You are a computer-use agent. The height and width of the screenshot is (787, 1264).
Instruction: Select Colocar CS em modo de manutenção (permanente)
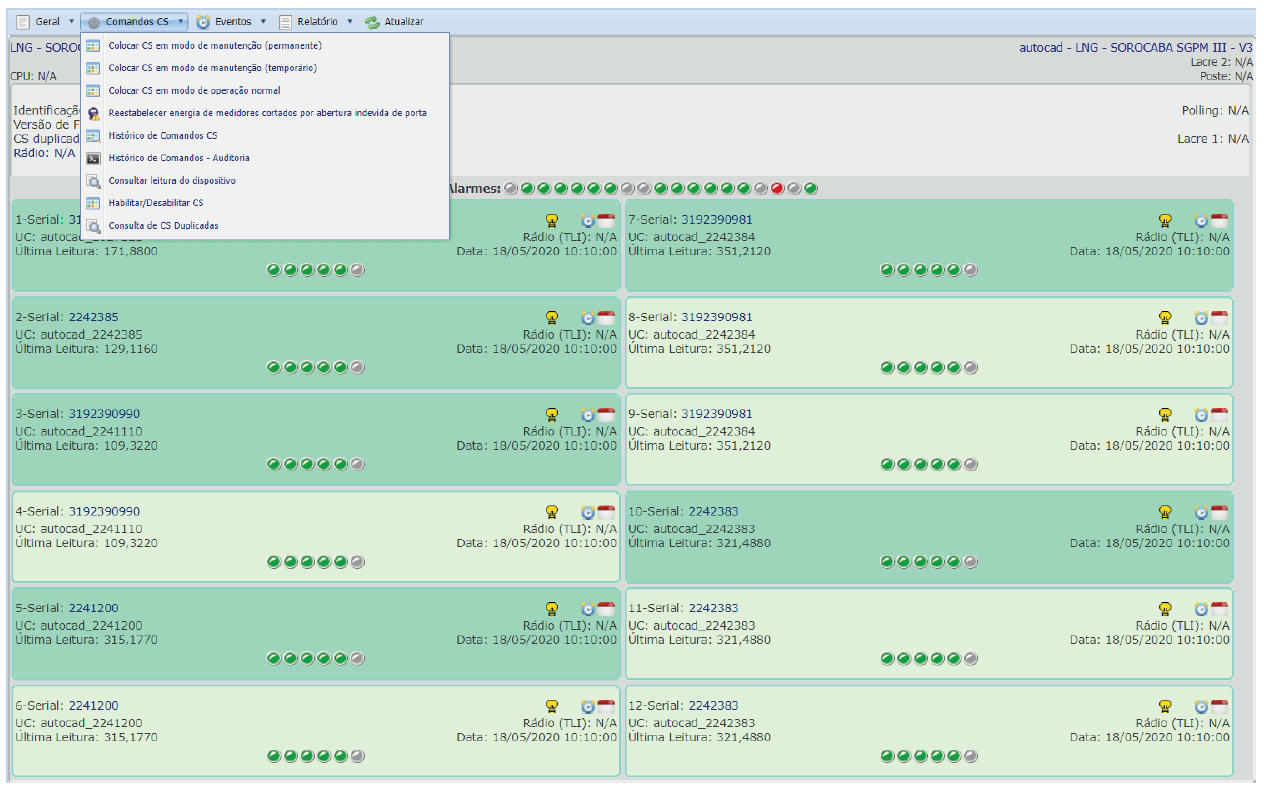214,45
